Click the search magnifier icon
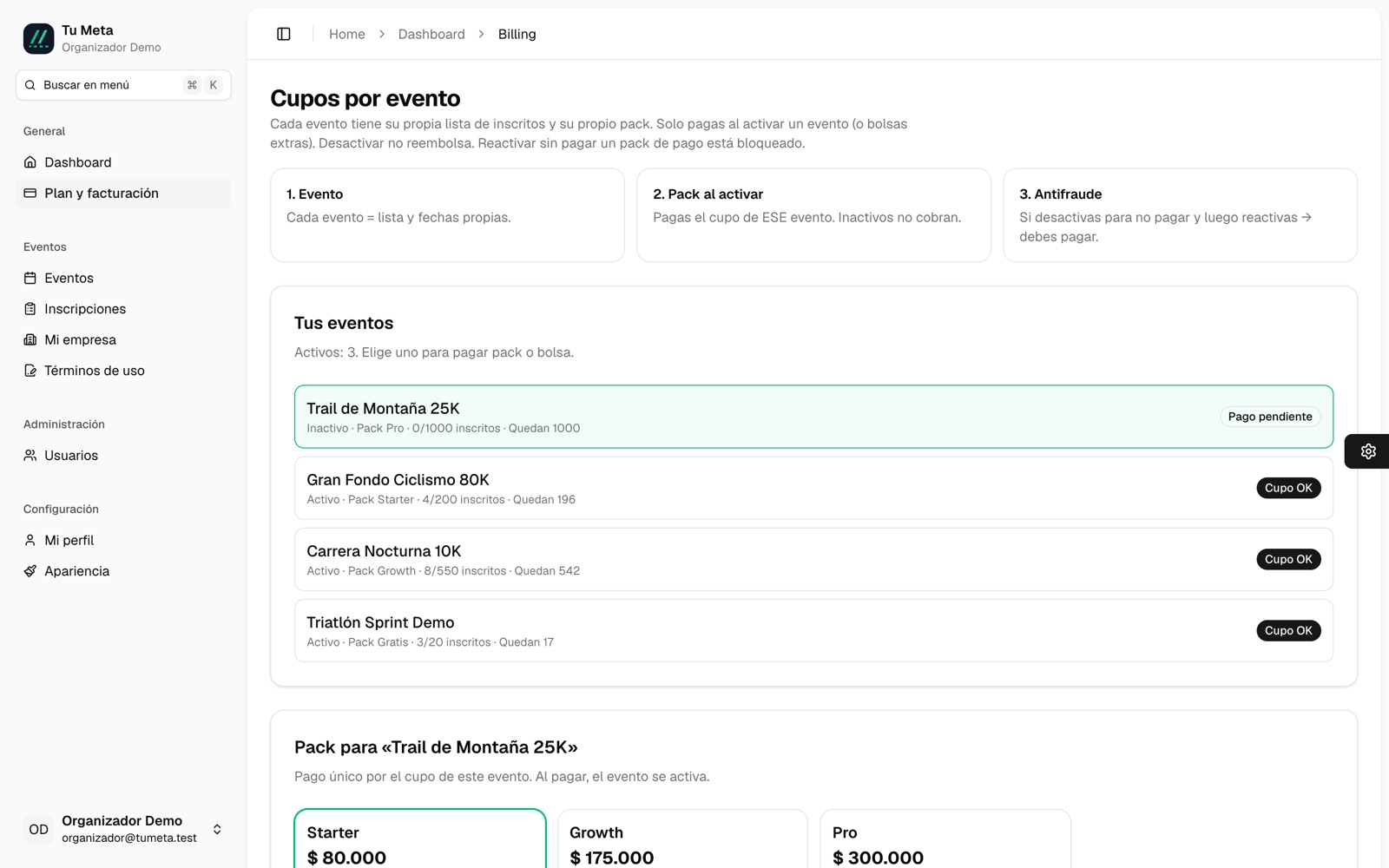The height and width of the screenshot is (868, 1389). click(30, 85)
